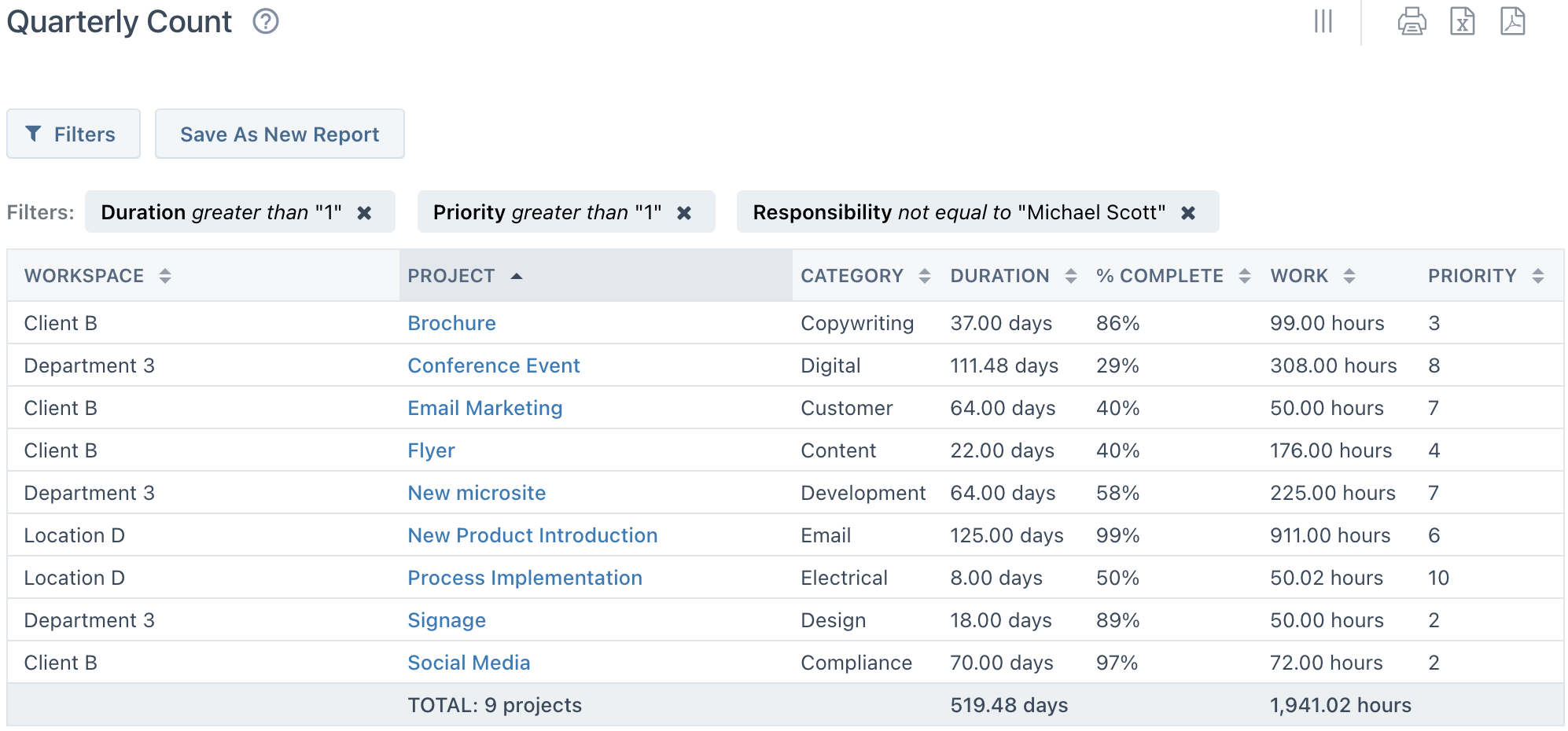Open the Conference Event project

coord(494,365)
